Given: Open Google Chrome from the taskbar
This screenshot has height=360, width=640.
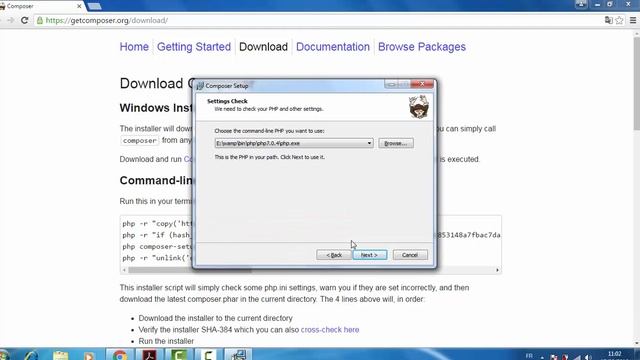Looking at the screenshot, I should pyautogui.click(x=120, y=355).
